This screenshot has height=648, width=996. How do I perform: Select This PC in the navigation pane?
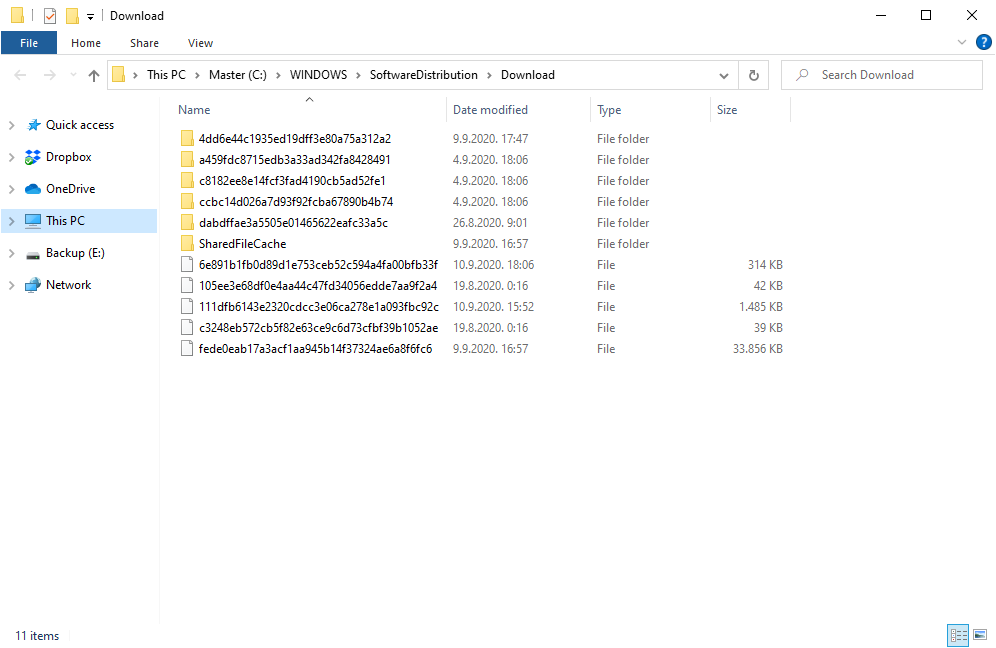point(65,221)
